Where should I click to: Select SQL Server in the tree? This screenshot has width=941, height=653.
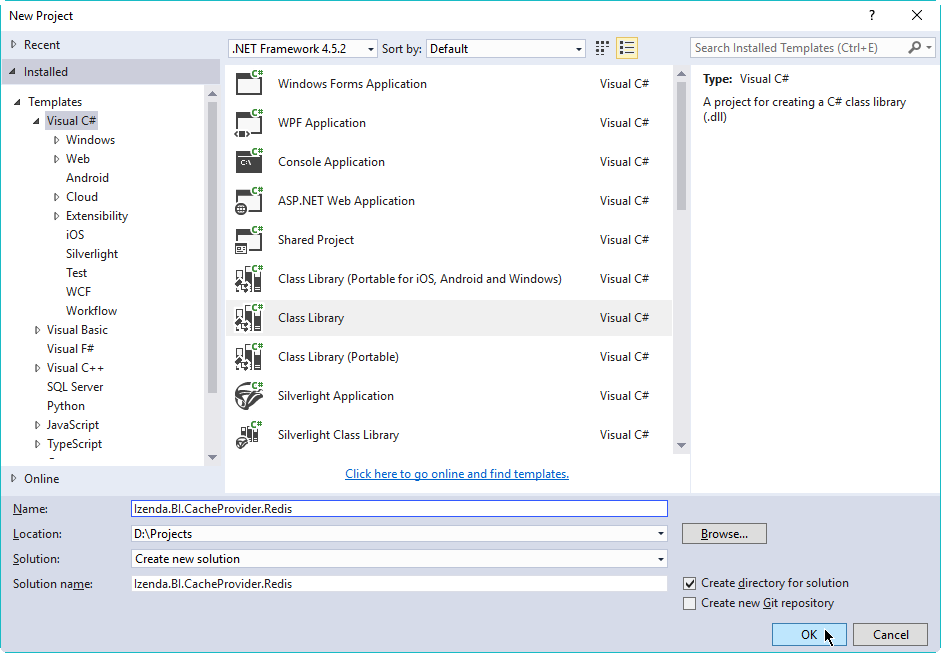click(x=75, y=387)
